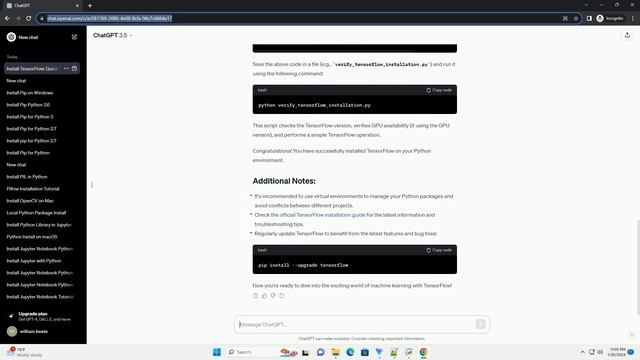
Task: Open ChatGPT 3.5 model dropdown
Action: 113,36
